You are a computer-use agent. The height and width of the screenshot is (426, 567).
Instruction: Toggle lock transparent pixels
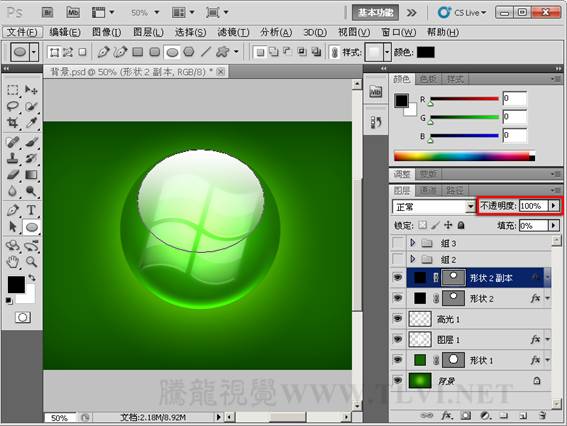click(x=422, y=225)
